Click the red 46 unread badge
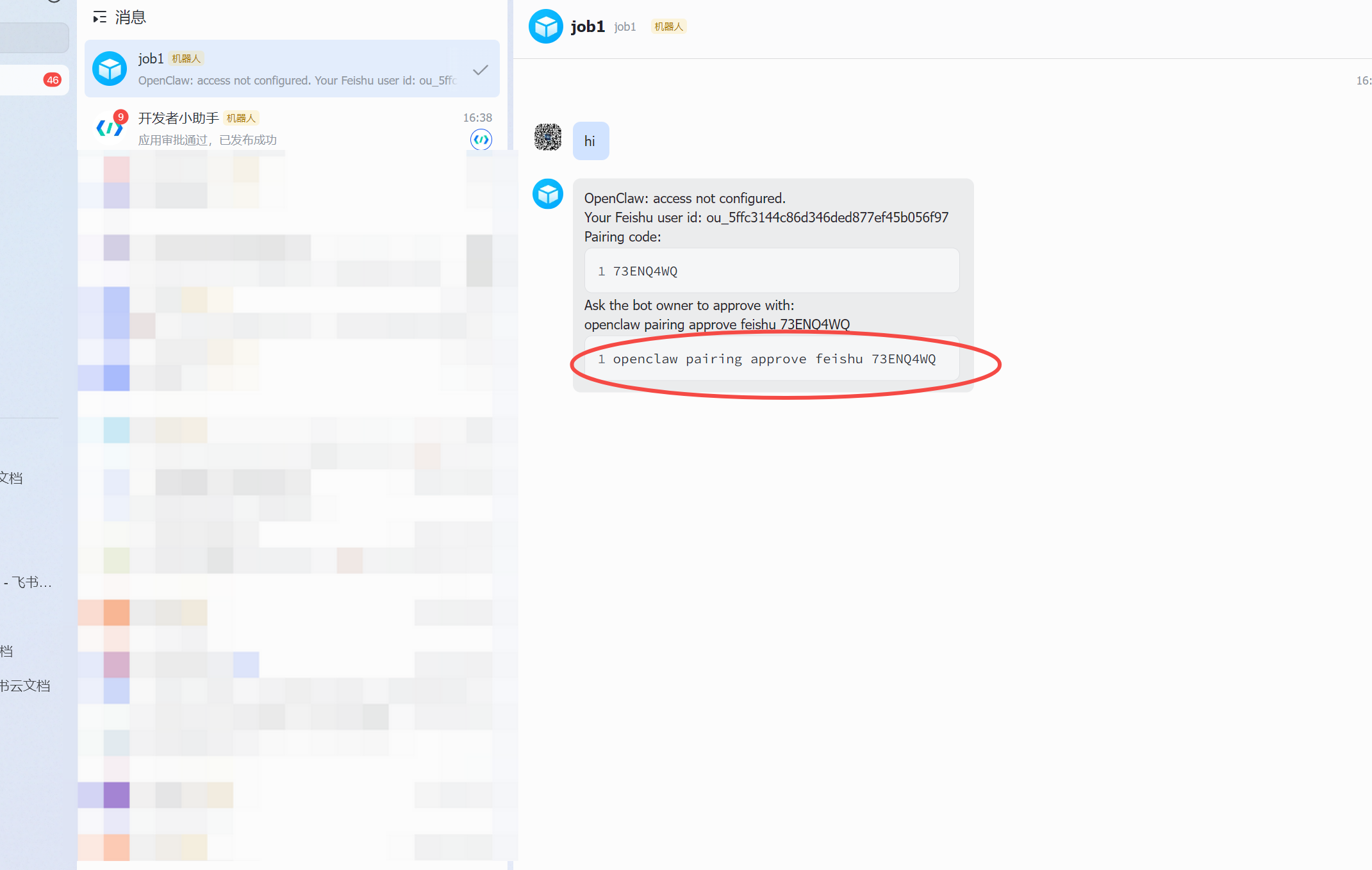 53,80
